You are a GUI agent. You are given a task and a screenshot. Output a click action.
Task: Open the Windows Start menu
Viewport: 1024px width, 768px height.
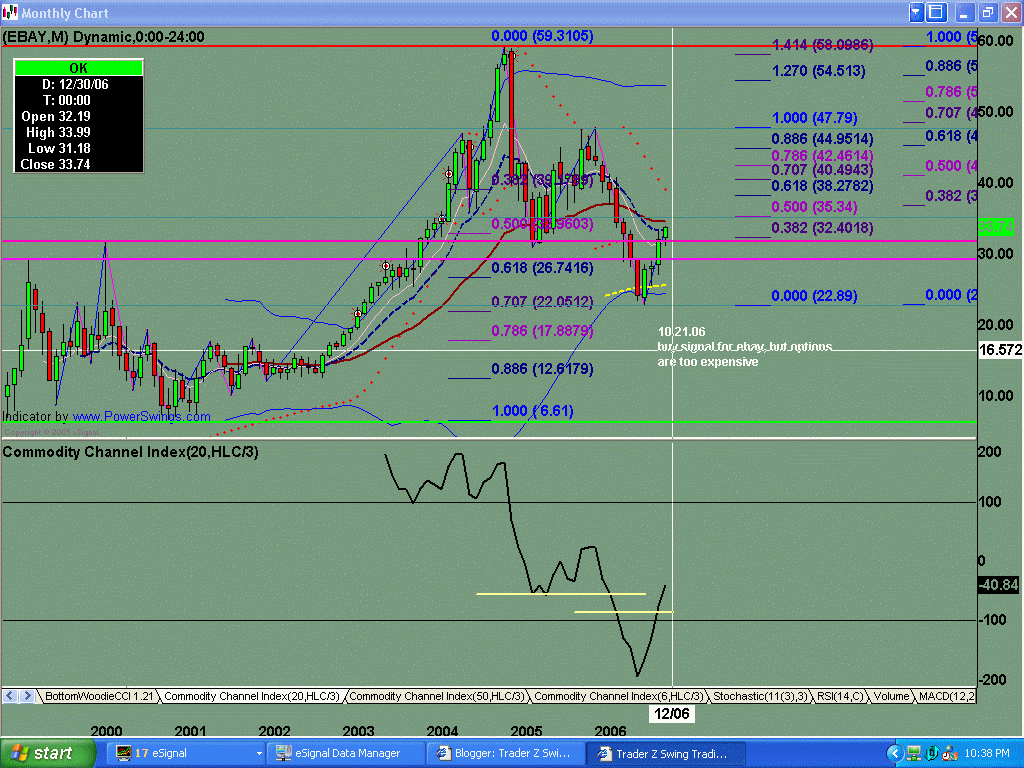click(46, 753)
